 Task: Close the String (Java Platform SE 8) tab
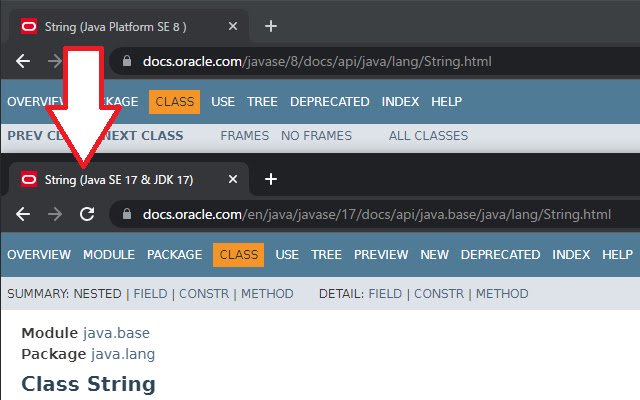pyautogui.click(x=233, y=27)
